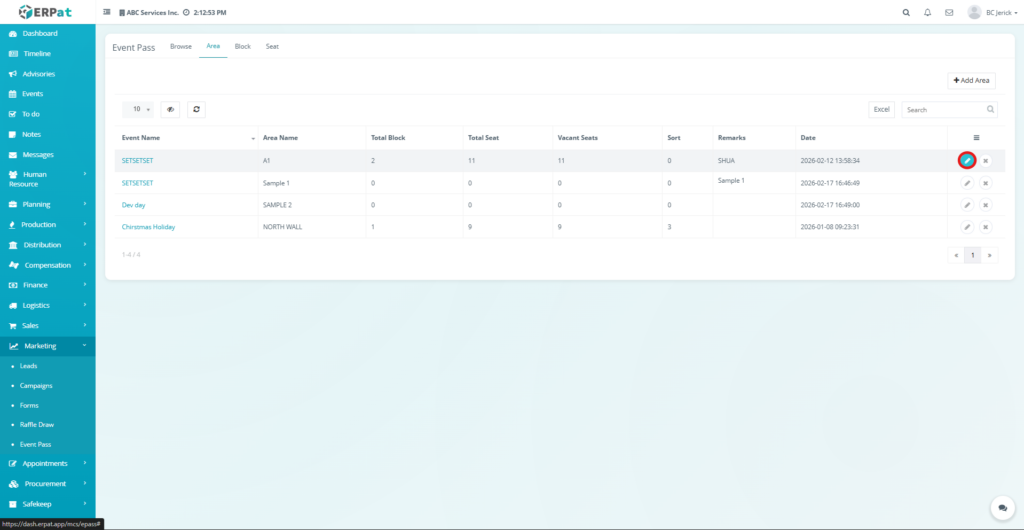Delete the NORTH WALL area row
This screenshot has width=1024, height=530.
click(x=985, y=227)
